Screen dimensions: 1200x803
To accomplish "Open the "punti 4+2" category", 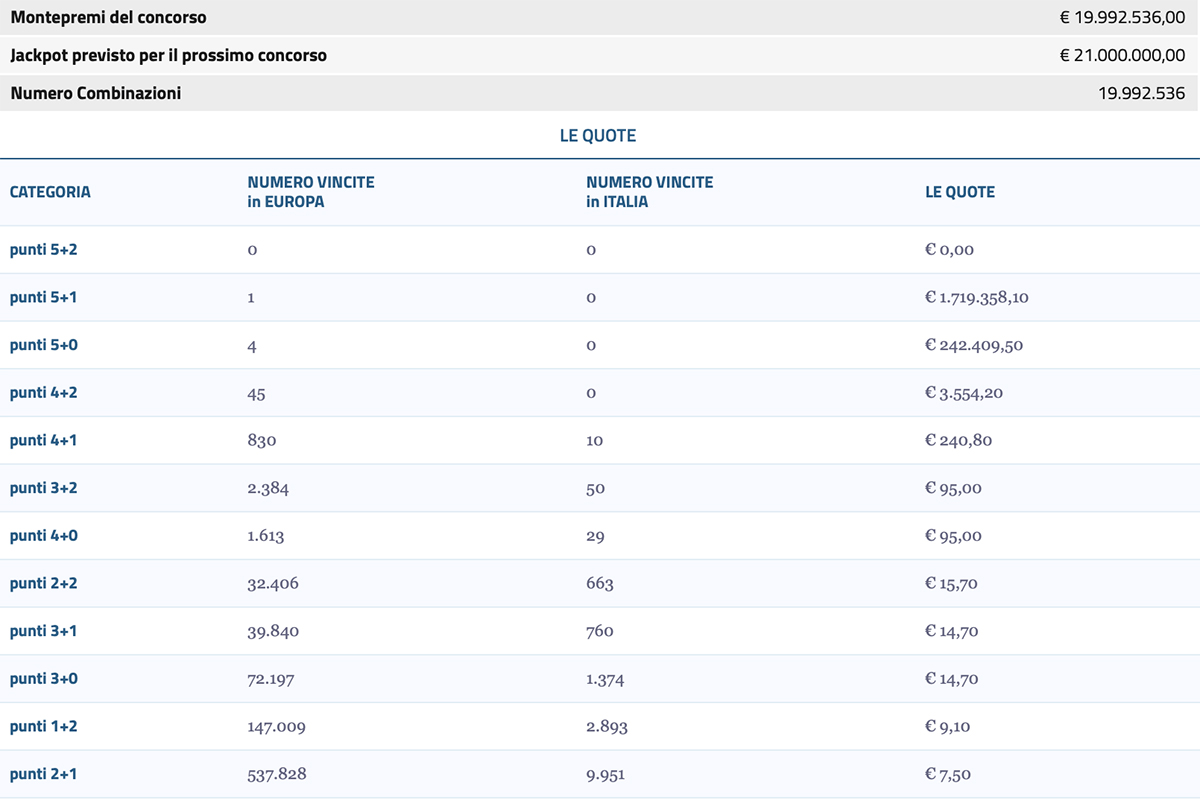I will click(43, 393).
